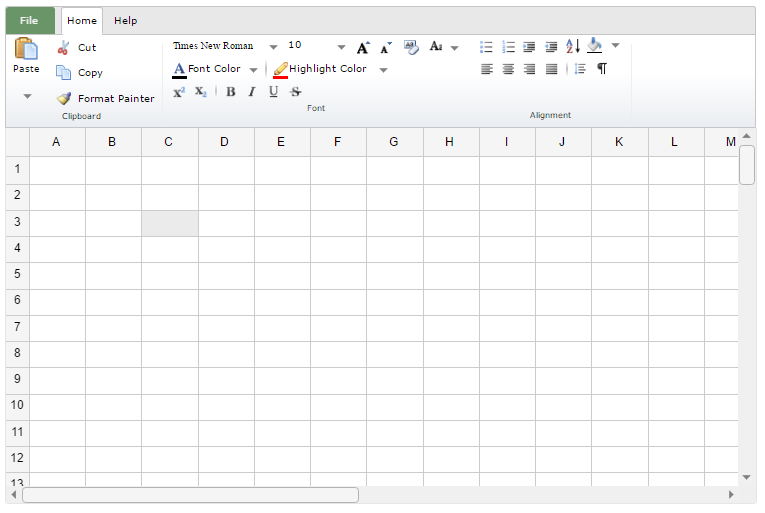765x513 pixels.
Task: Toggle strikethrough formatting
Action: click(x=295, y=92)
